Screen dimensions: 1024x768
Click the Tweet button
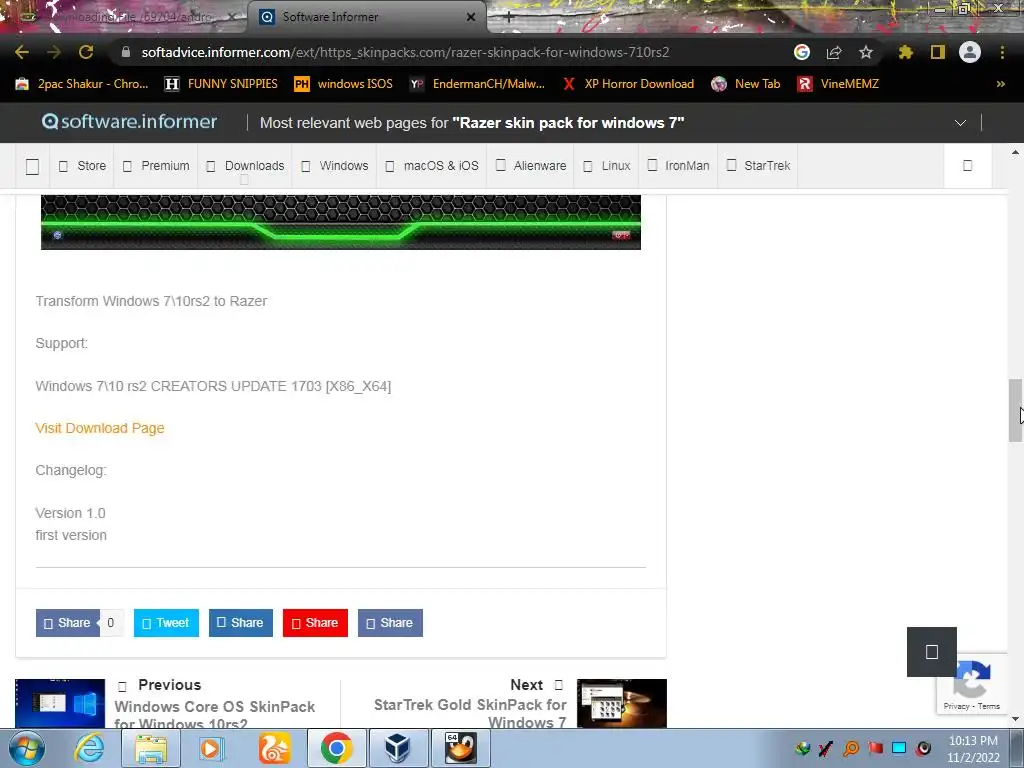pyautogui.click(x=166, y=623)
